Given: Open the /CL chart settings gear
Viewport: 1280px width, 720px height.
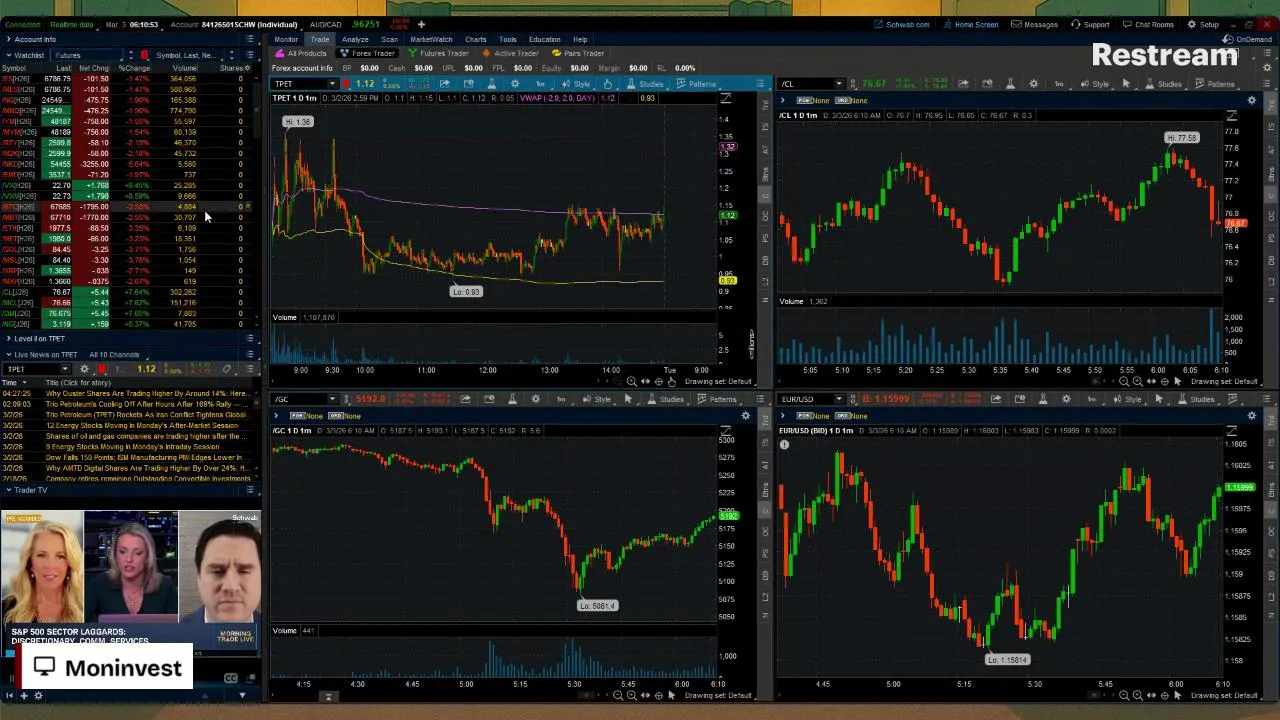Looking at the screenshot, I should pyautogui.click(x=1033, y=84).
